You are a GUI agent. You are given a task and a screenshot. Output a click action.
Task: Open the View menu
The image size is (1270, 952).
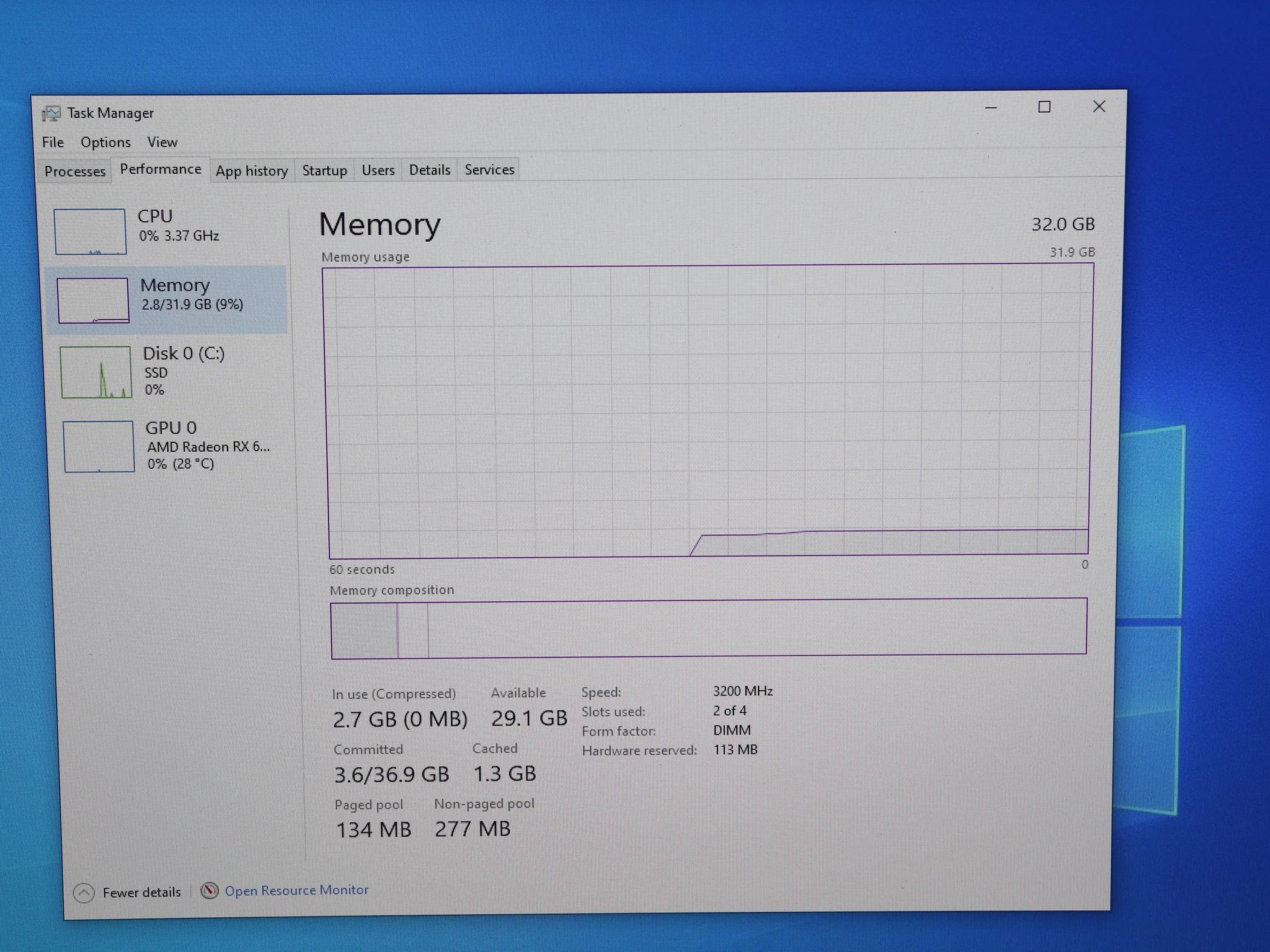click(x=162, y=143)
